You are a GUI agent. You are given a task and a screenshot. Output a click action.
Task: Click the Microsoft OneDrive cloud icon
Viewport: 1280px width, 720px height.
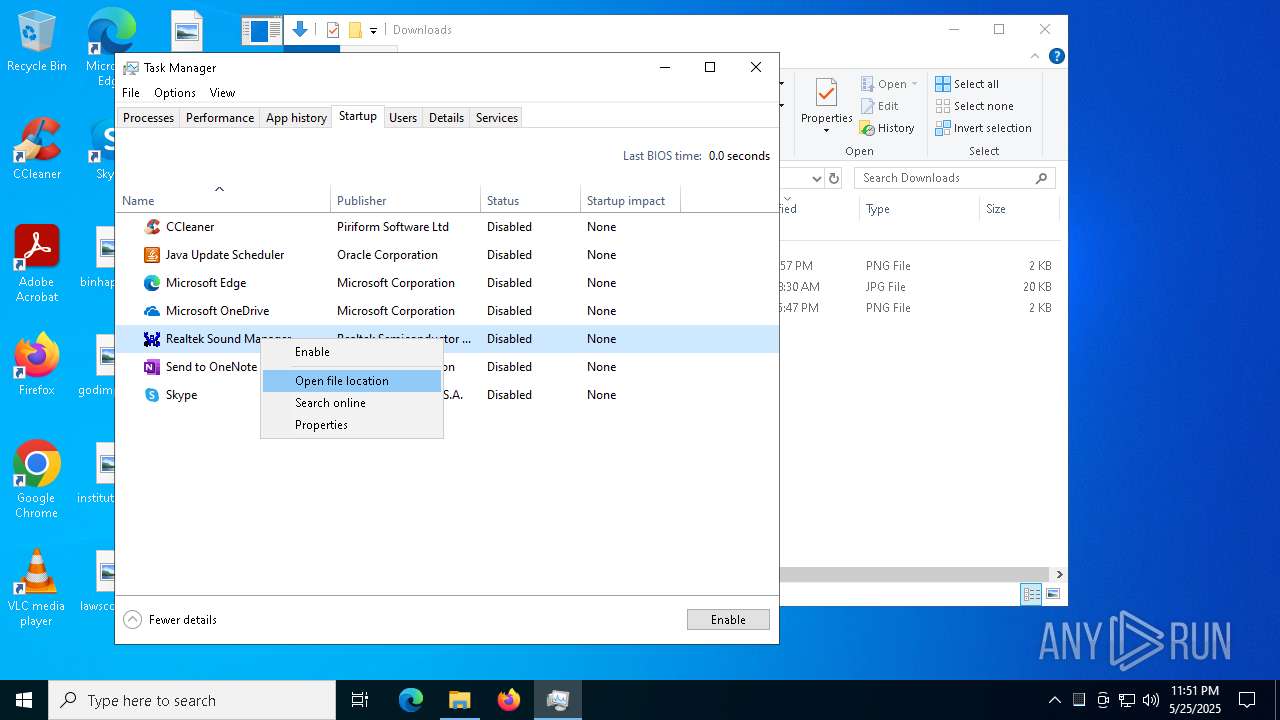pyautogui.click(x=152, y=311)
